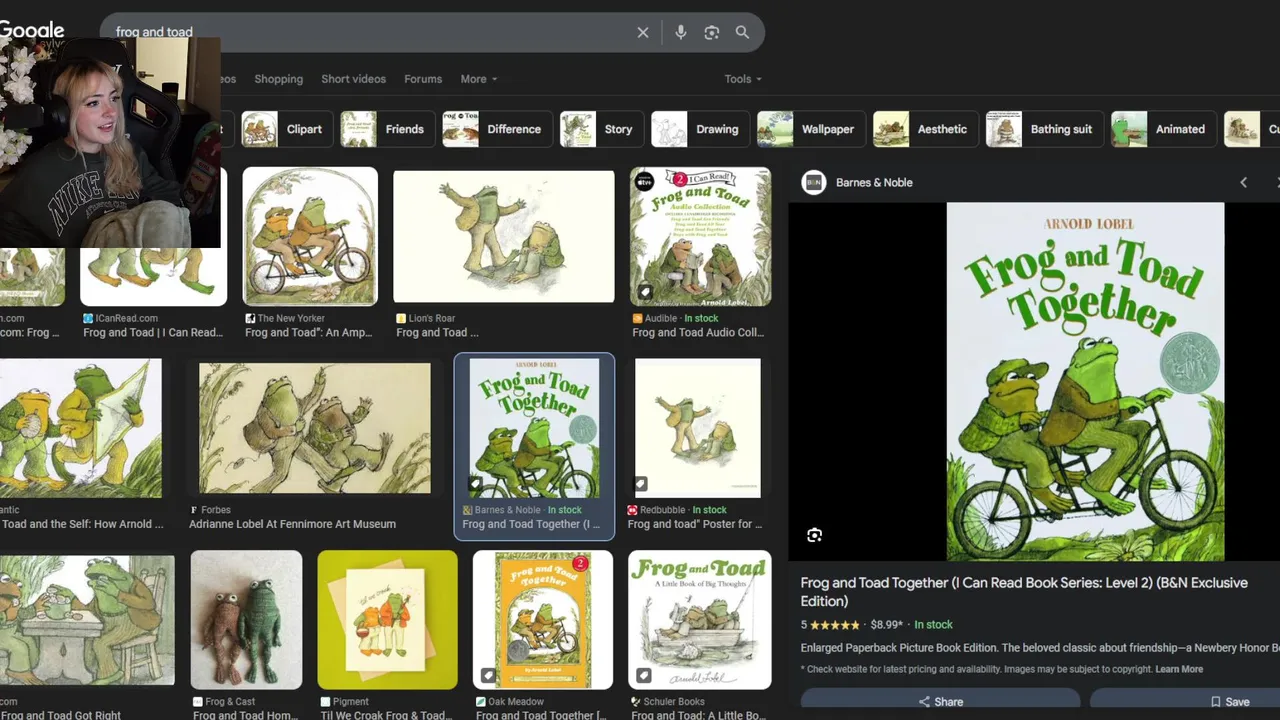Open the Schuler Books Big Thoughts thumbnail

[x=699, y=620]
